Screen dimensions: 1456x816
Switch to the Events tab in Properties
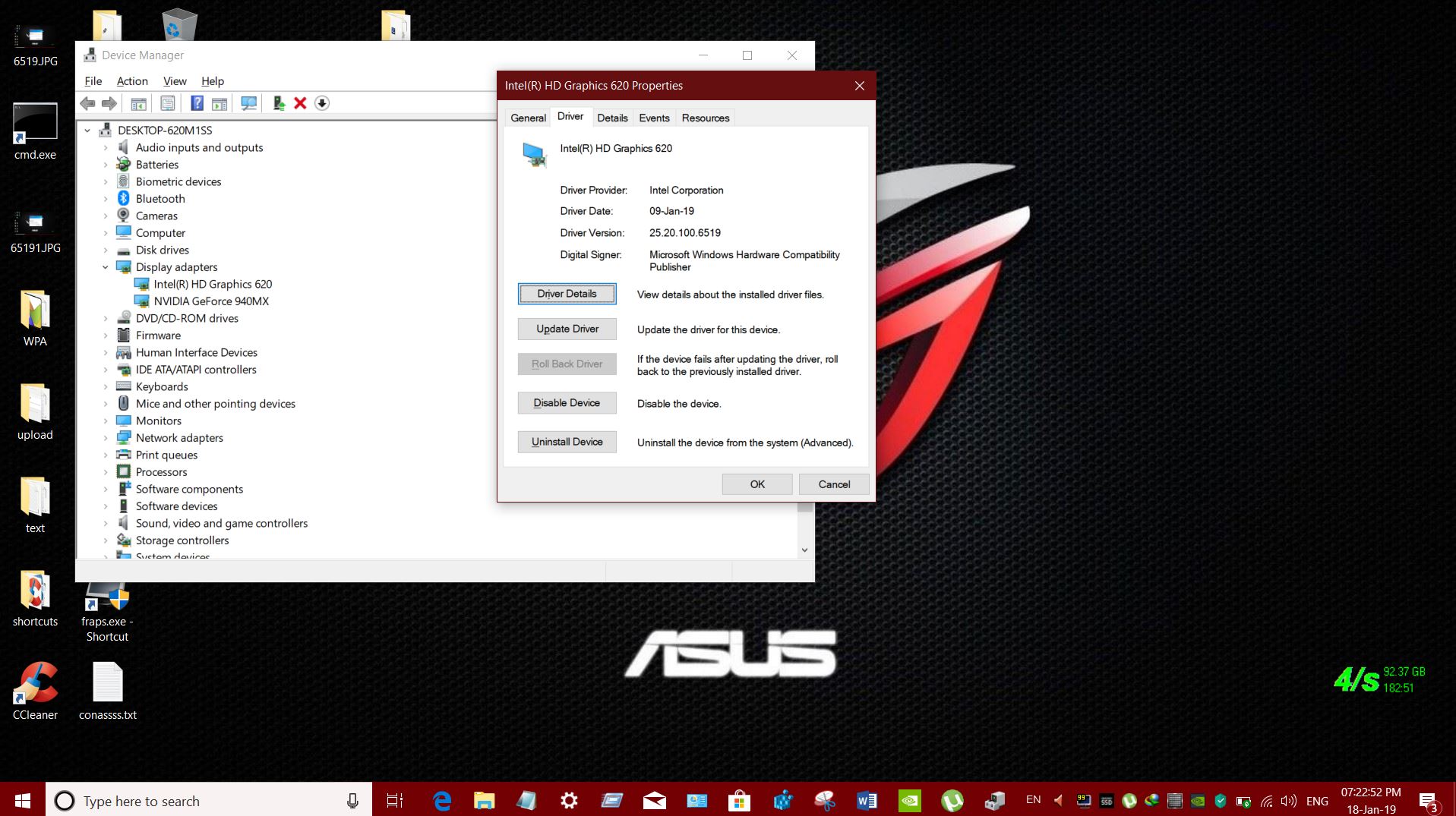[654, 118]
